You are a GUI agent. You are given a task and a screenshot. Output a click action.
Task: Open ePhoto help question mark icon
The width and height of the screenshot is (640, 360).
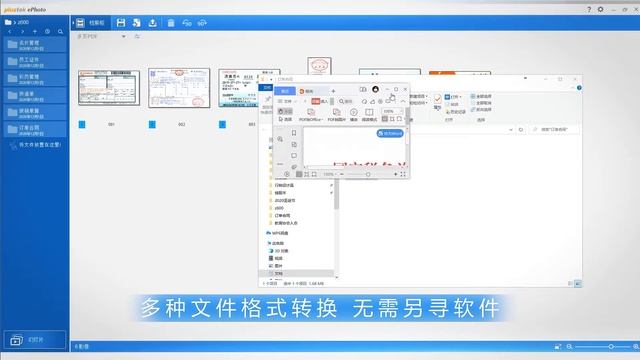click(x=589, y=9)
